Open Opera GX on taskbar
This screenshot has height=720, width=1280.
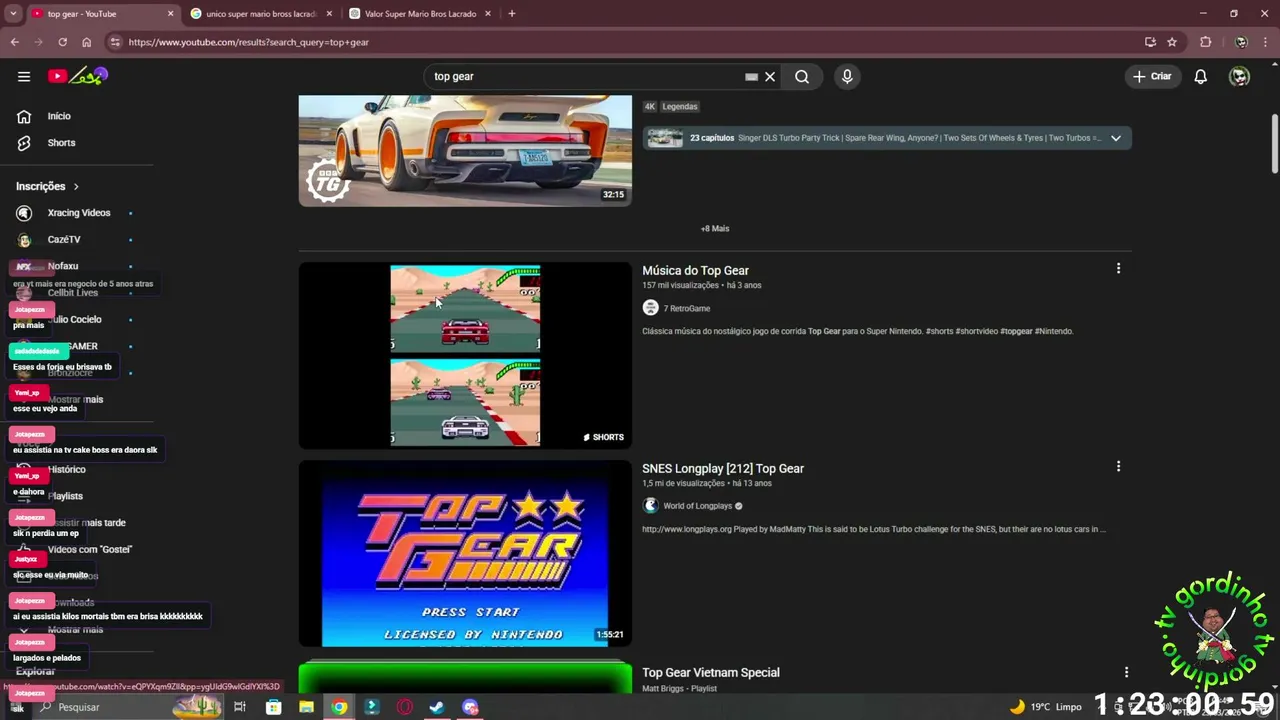coord(405,707)
